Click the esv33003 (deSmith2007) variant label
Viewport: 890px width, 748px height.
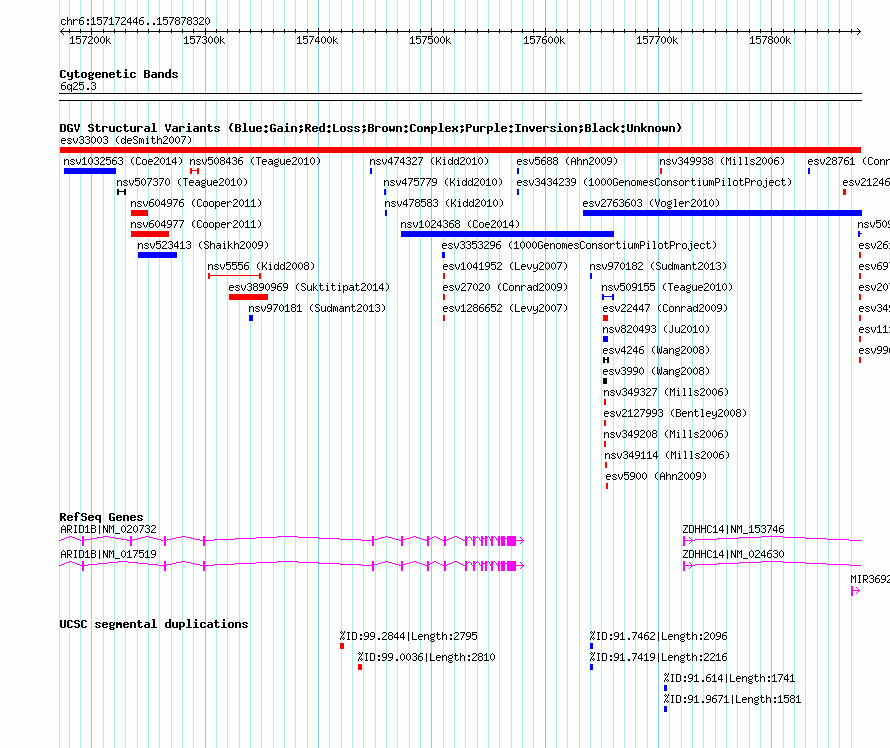126,140
